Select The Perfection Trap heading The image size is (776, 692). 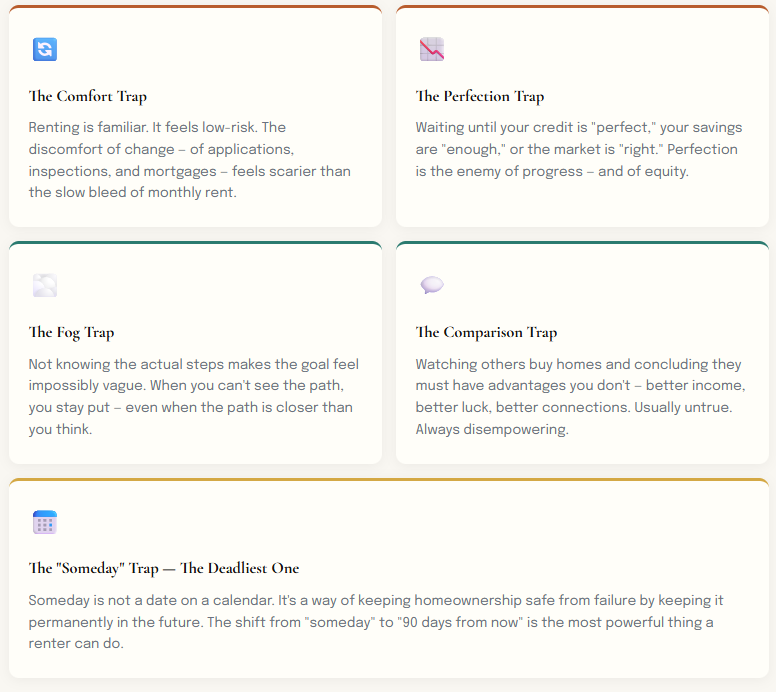click(480, 96)
